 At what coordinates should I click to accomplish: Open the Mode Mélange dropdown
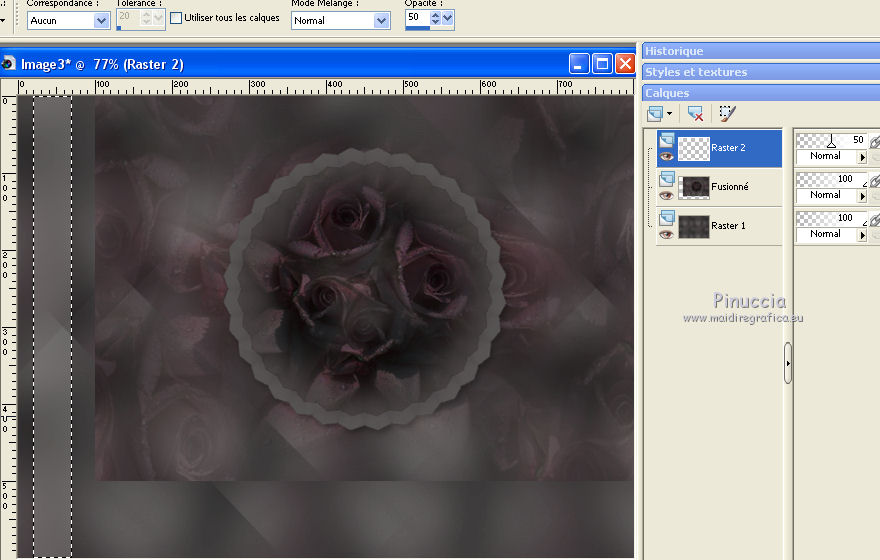(381, 20)
